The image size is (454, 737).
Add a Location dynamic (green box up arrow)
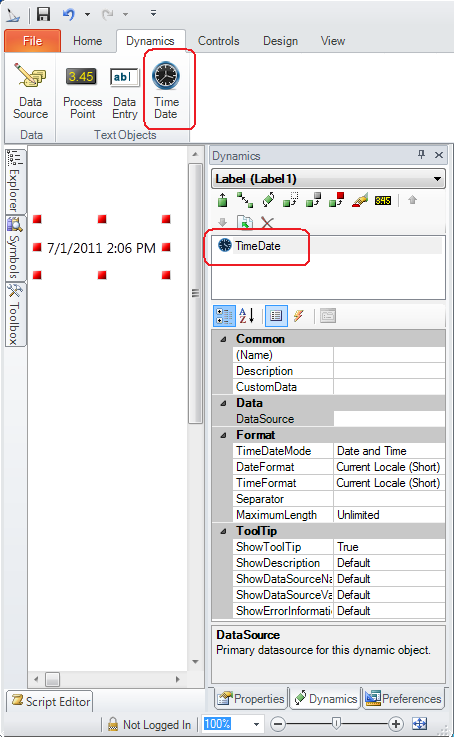pos(222,200)
